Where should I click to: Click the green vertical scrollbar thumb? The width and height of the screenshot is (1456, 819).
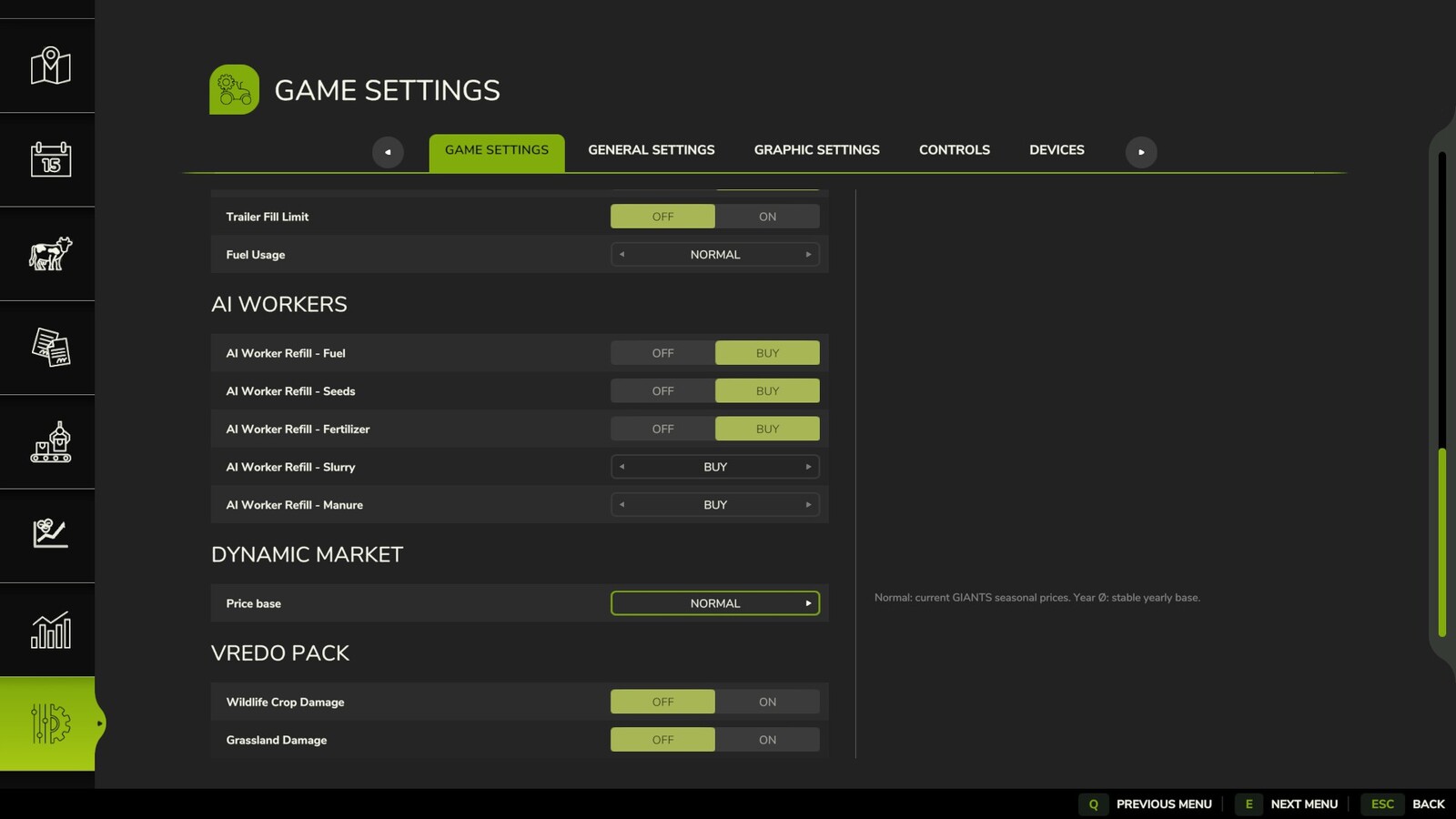(1442, 542)
